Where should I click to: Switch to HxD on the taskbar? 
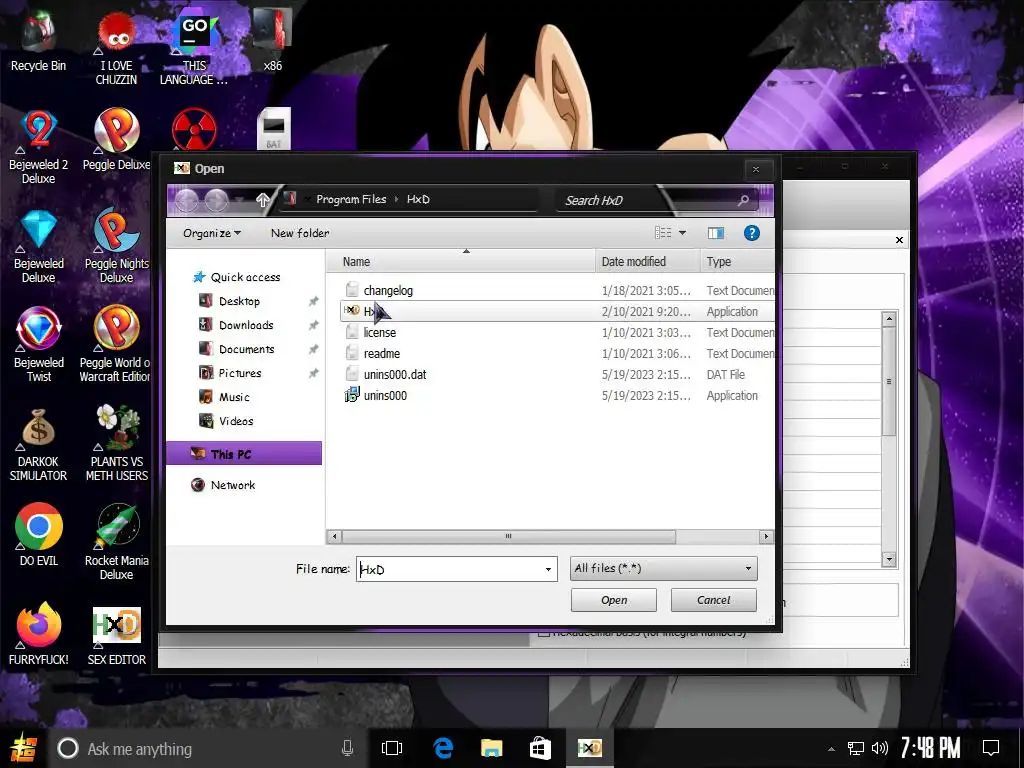589,748
